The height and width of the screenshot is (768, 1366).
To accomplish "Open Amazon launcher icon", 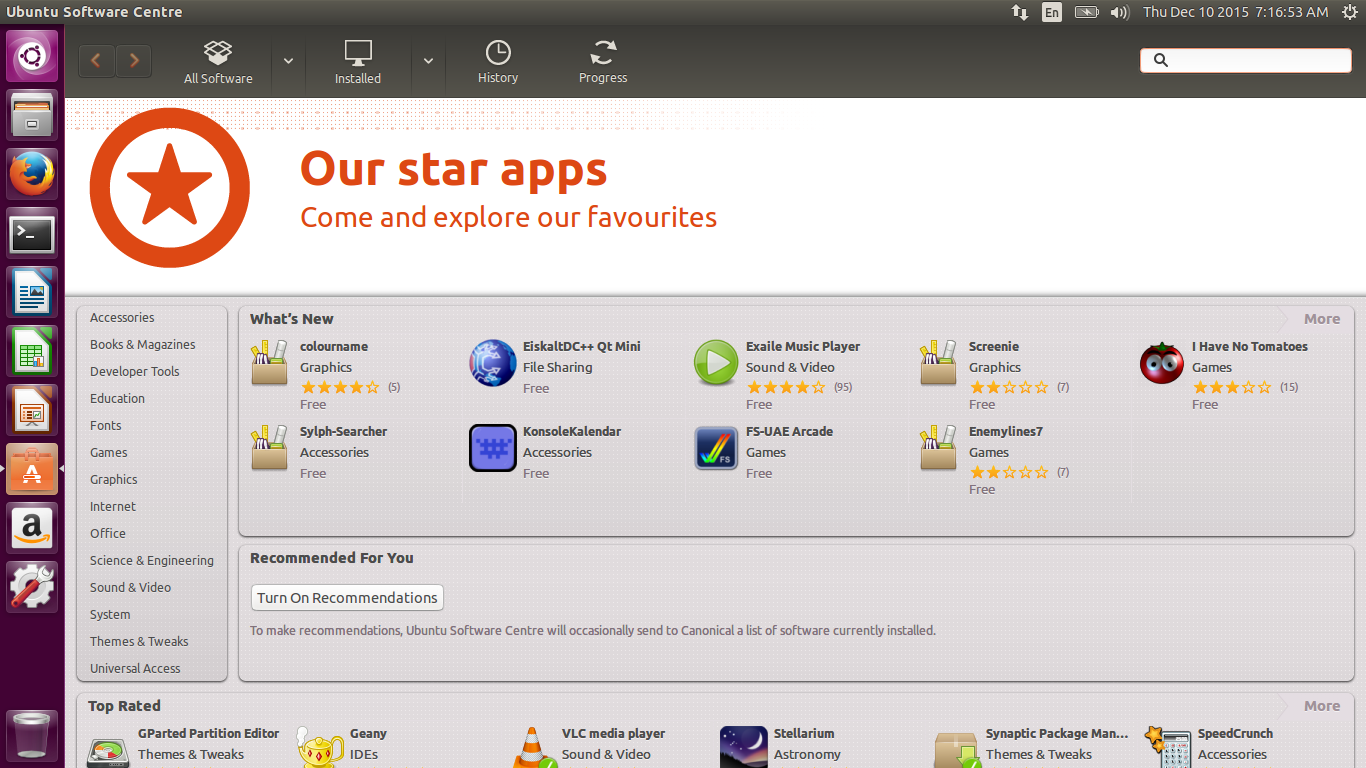I will 32,528.
